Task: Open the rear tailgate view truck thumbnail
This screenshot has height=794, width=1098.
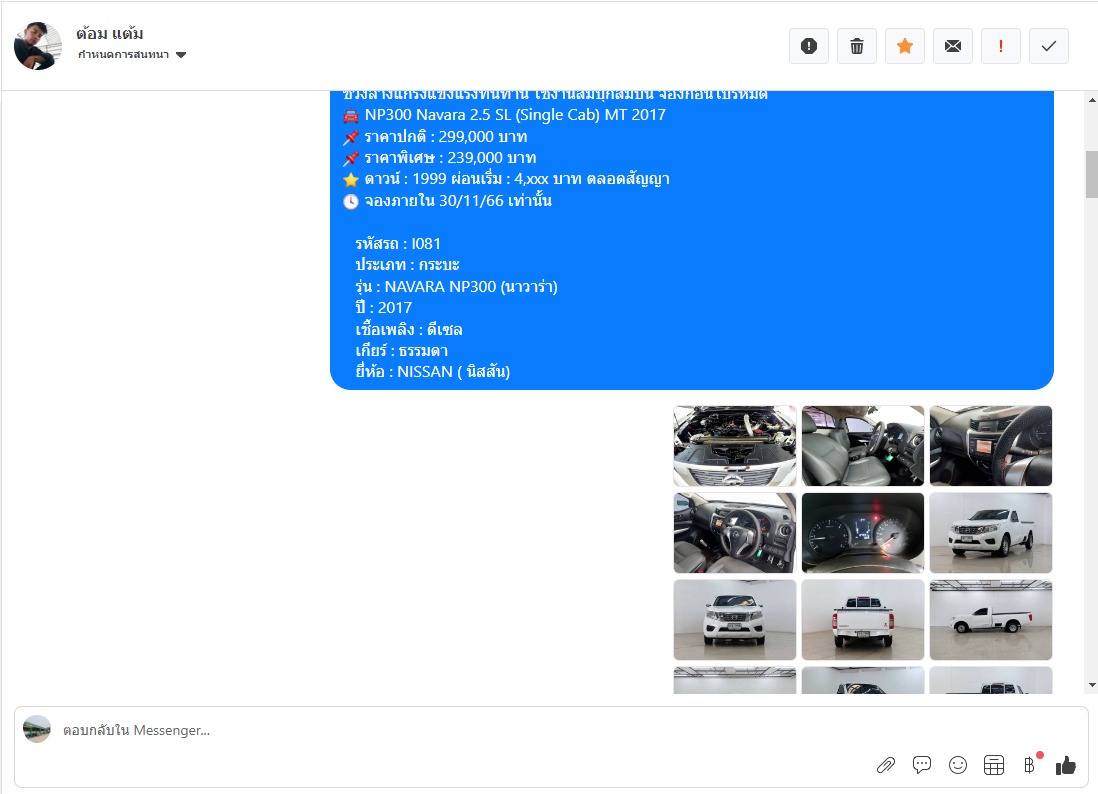Action: pyautogui.click(x=863, y=620)
